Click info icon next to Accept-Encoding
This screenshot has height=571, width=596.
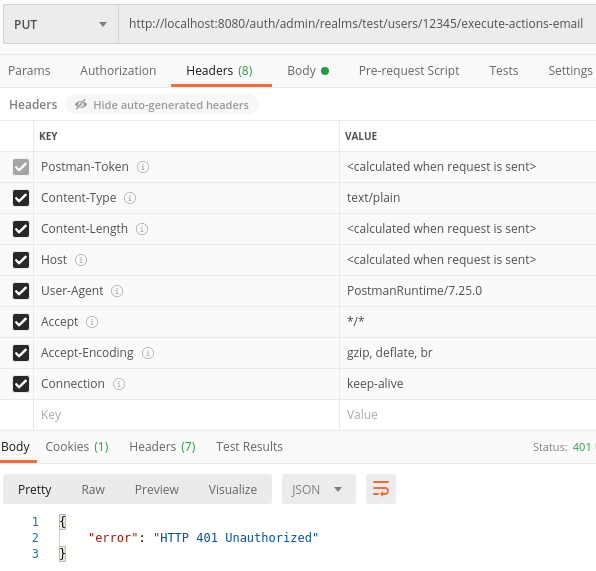tap(148, 353)
